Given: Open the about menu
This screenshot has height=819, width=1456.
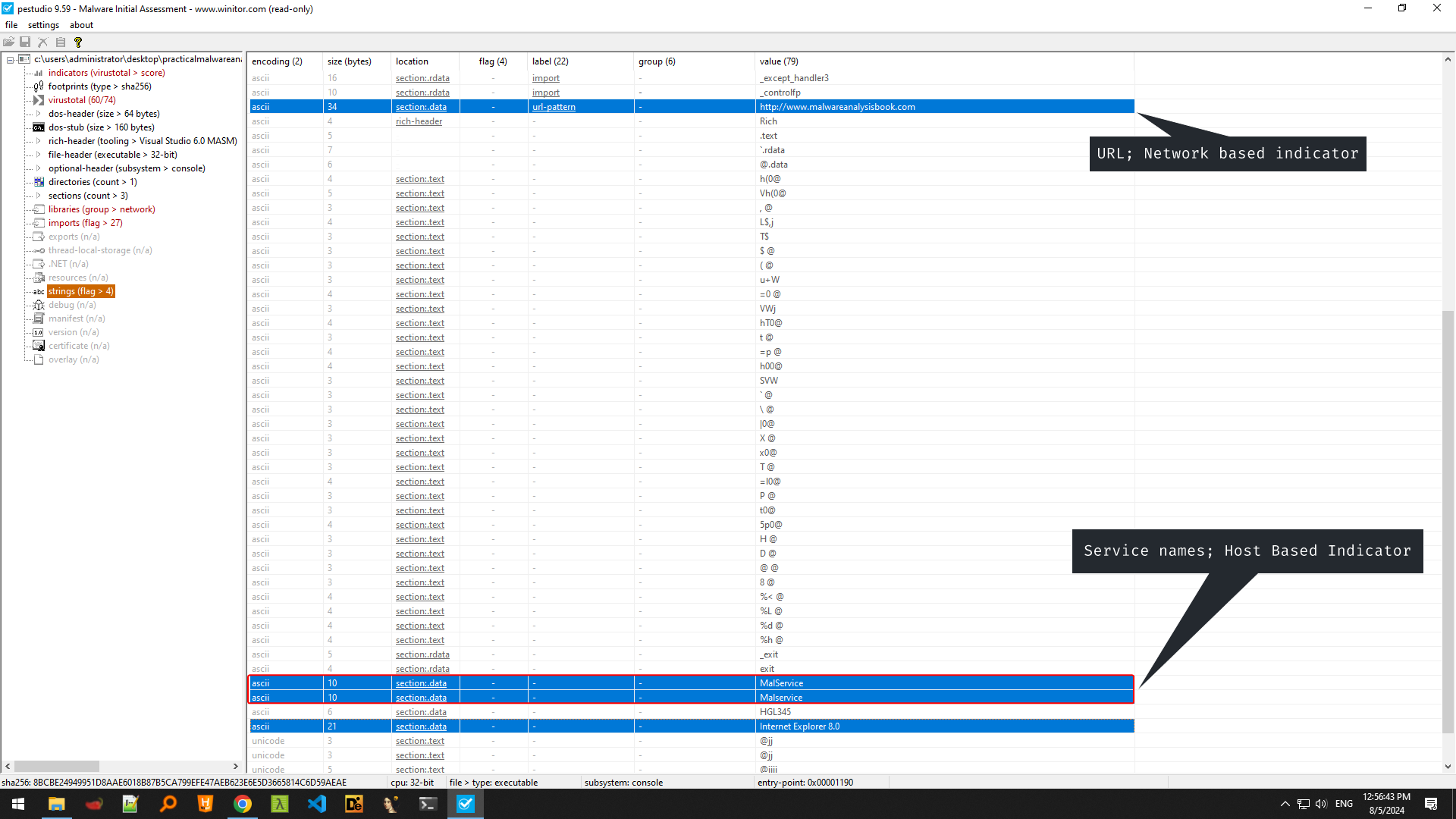Looking at the screenshot, I should pos(81,25).
